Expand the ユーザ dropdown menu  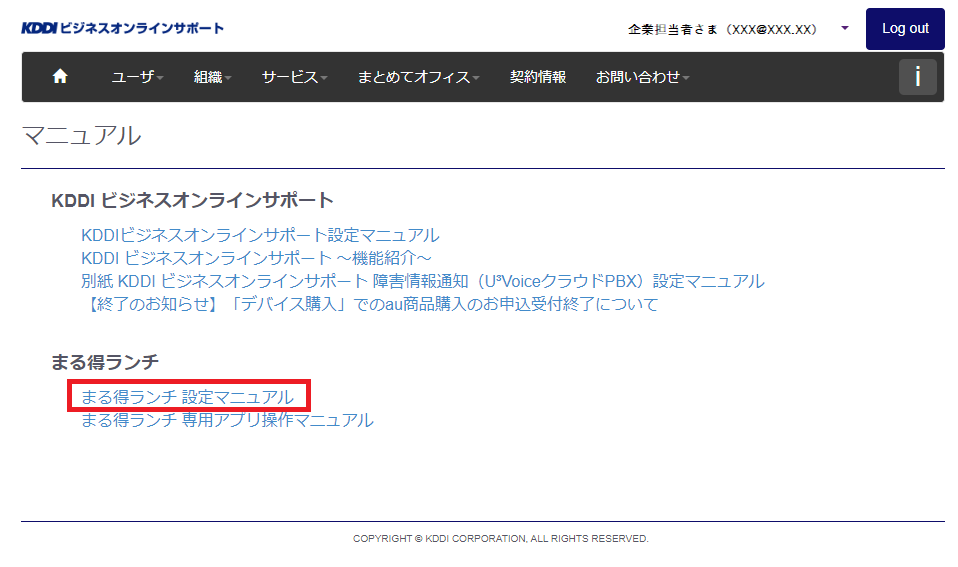(137, 77)
